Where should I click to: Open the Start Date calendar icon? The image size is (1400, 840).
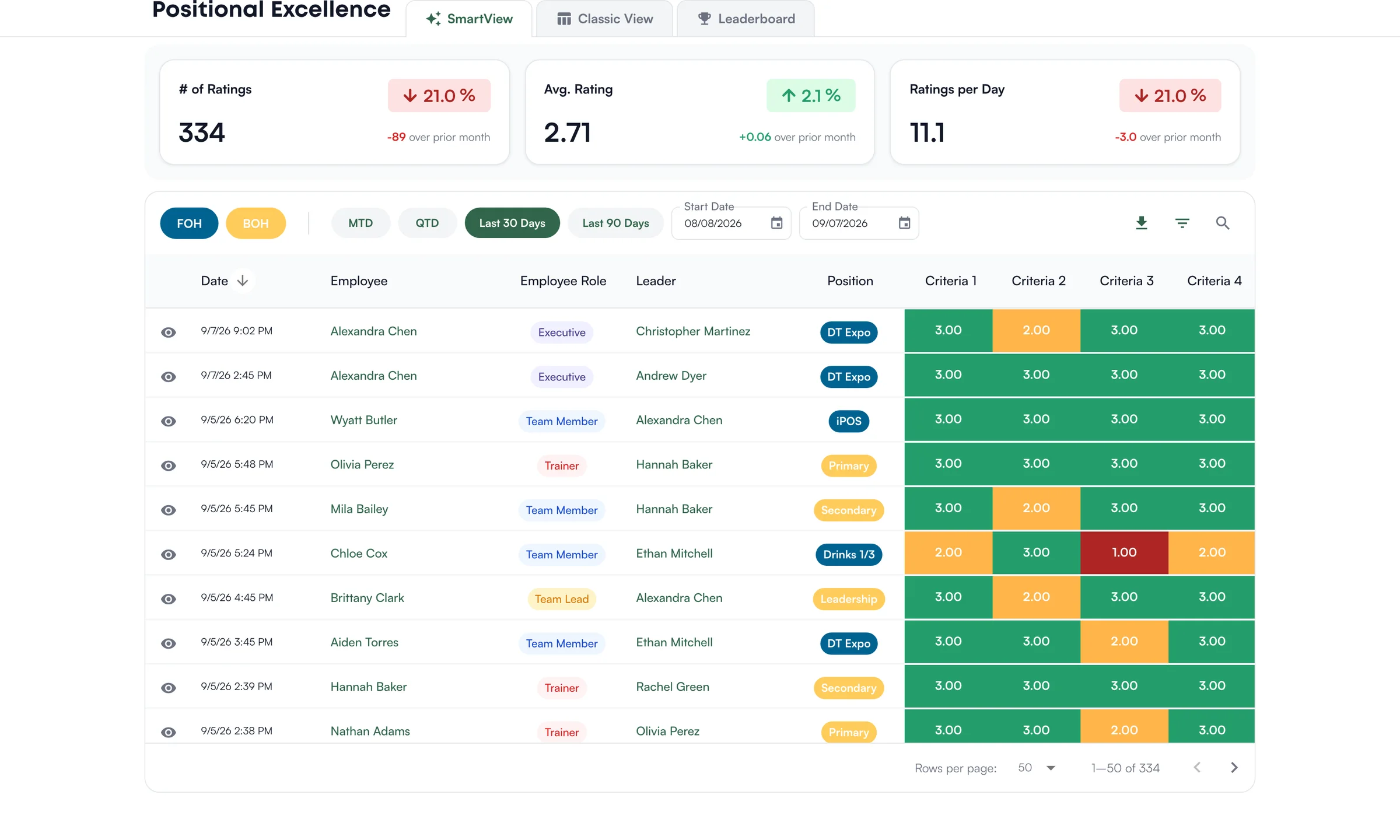(x=776, y=223)
